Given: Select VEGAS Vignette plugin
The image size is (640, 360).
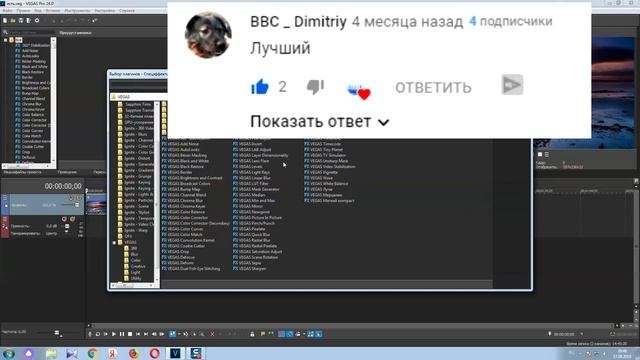Looking at the screenshot, I should tap(321, 172).
